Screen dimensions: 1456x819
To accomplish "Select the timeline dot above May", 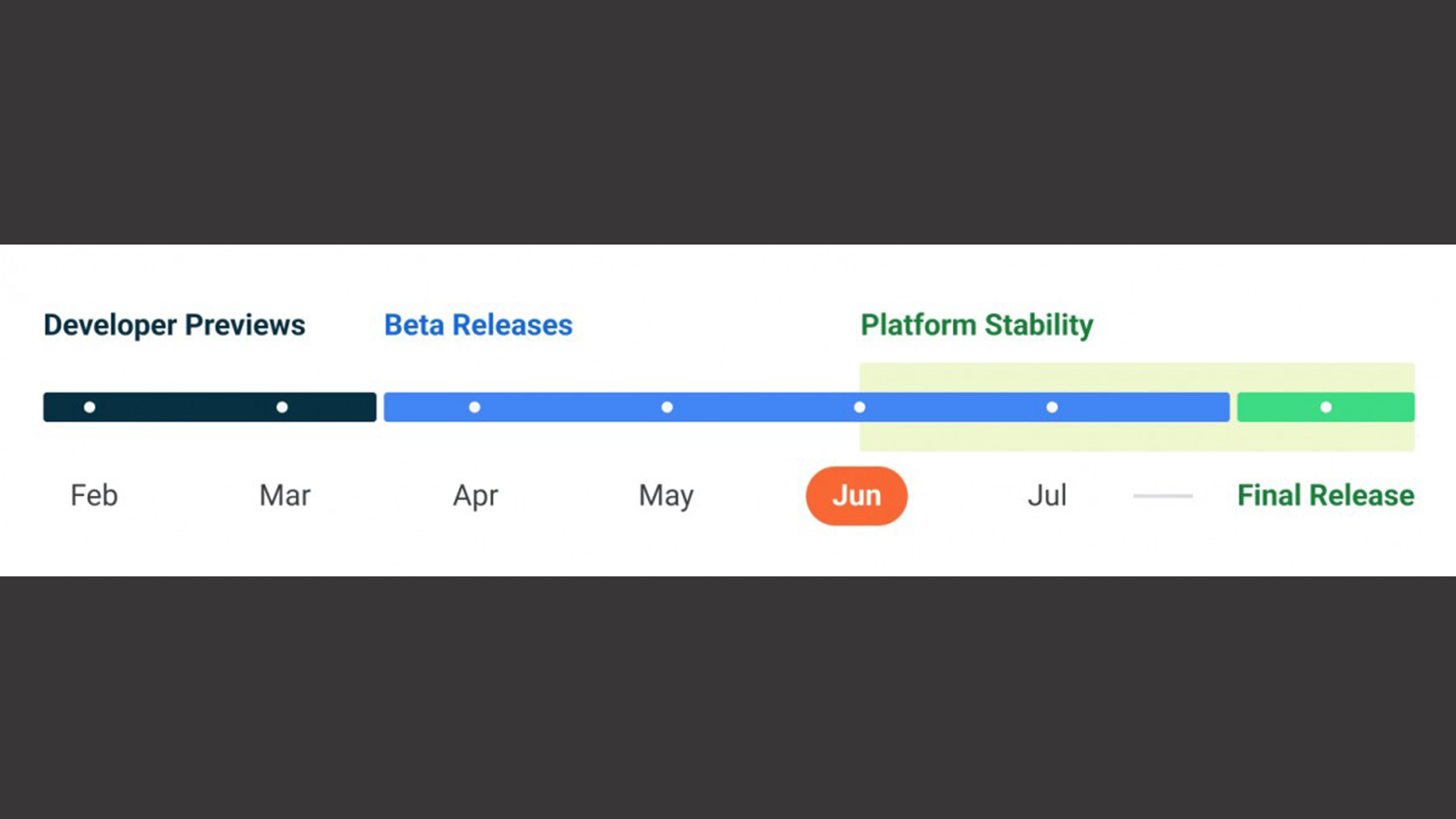I will pyautogui.click(x=667, y=408).
